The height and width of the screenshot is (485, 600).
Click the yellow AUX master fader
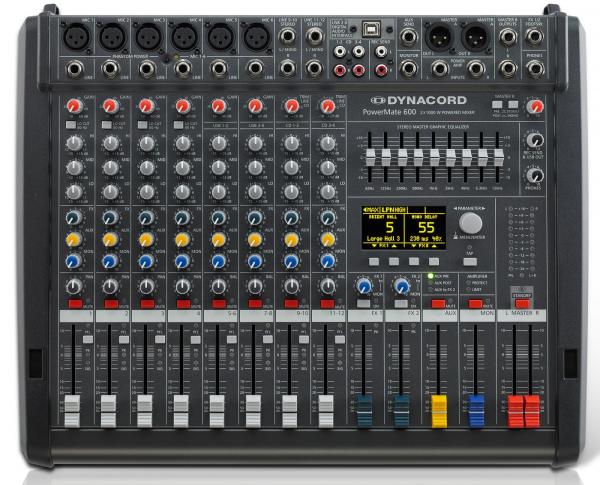click(x=439, y=411)
